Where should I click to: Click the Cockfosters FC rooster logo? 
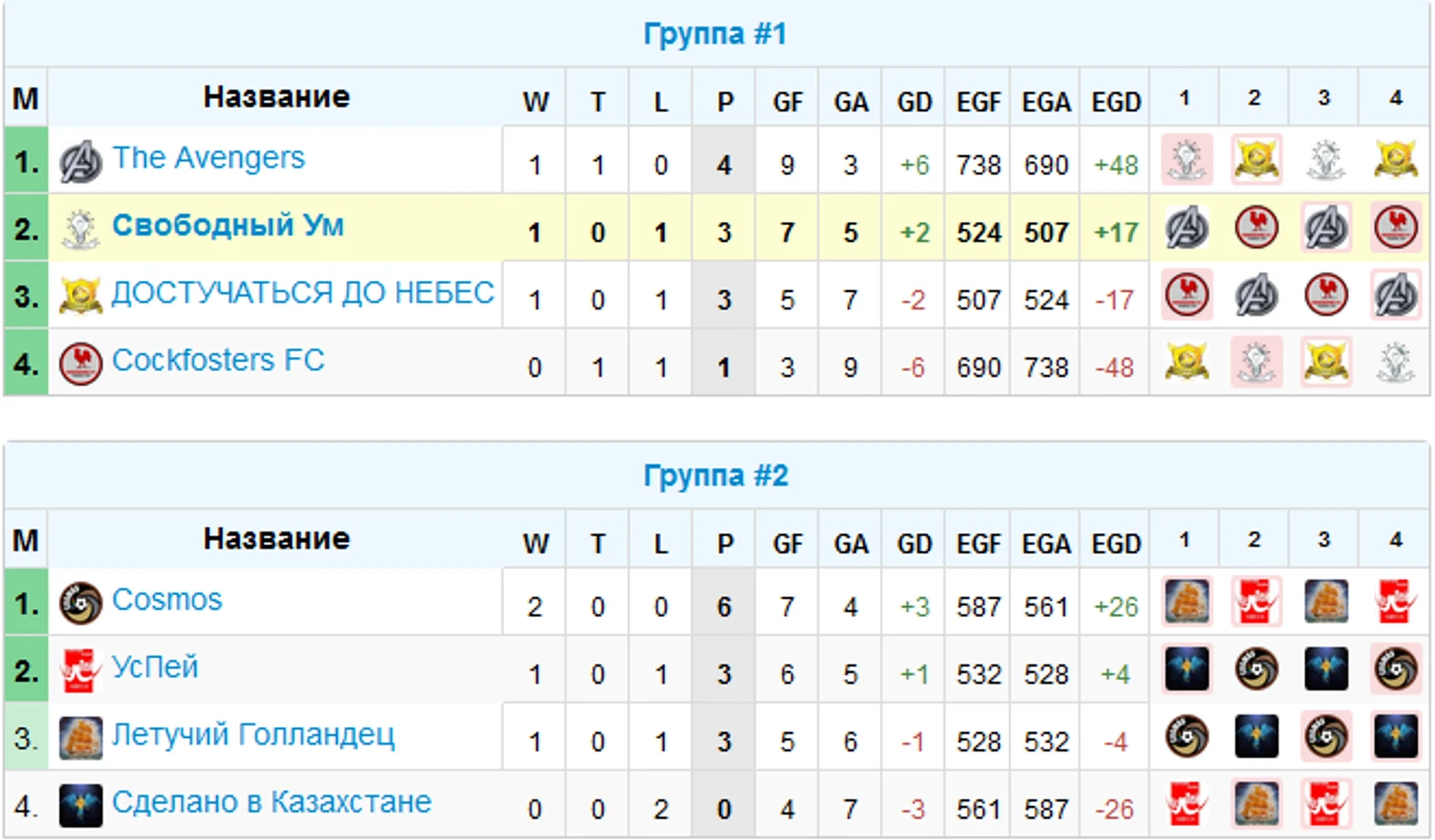pos(81,364)
